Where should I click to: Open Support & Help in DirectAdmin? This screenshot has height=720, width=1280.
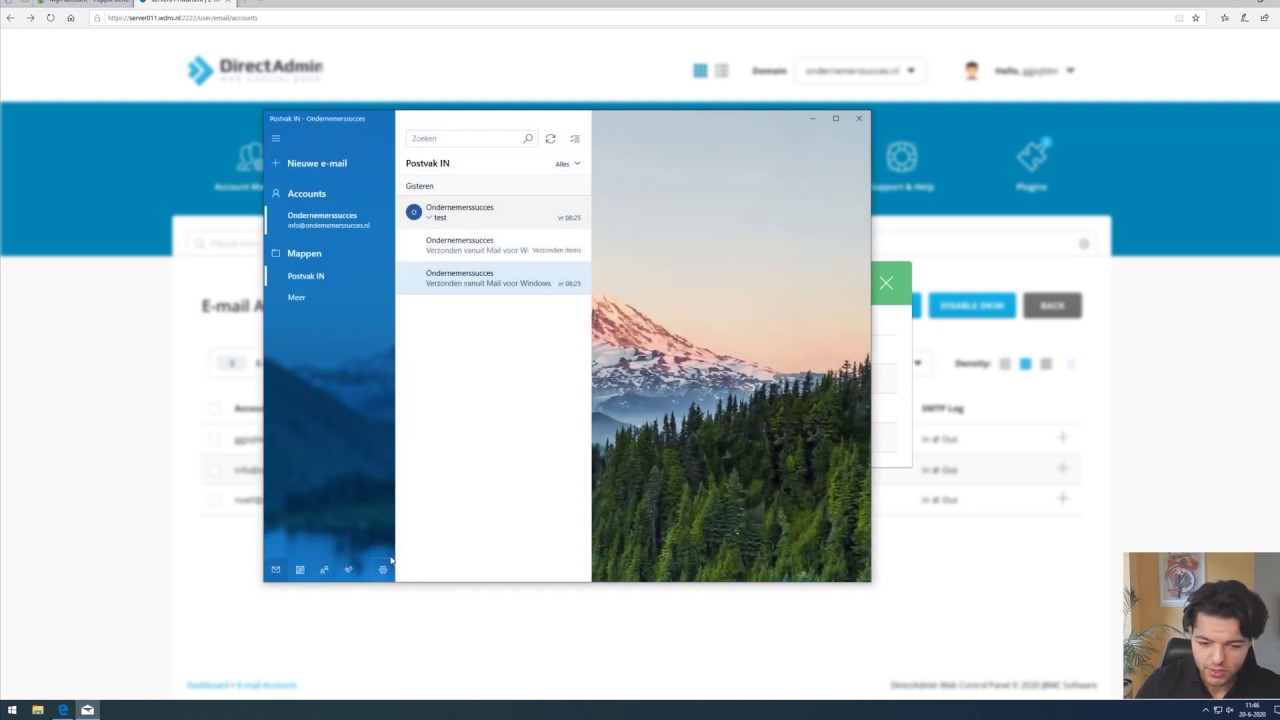click(902, 165)
